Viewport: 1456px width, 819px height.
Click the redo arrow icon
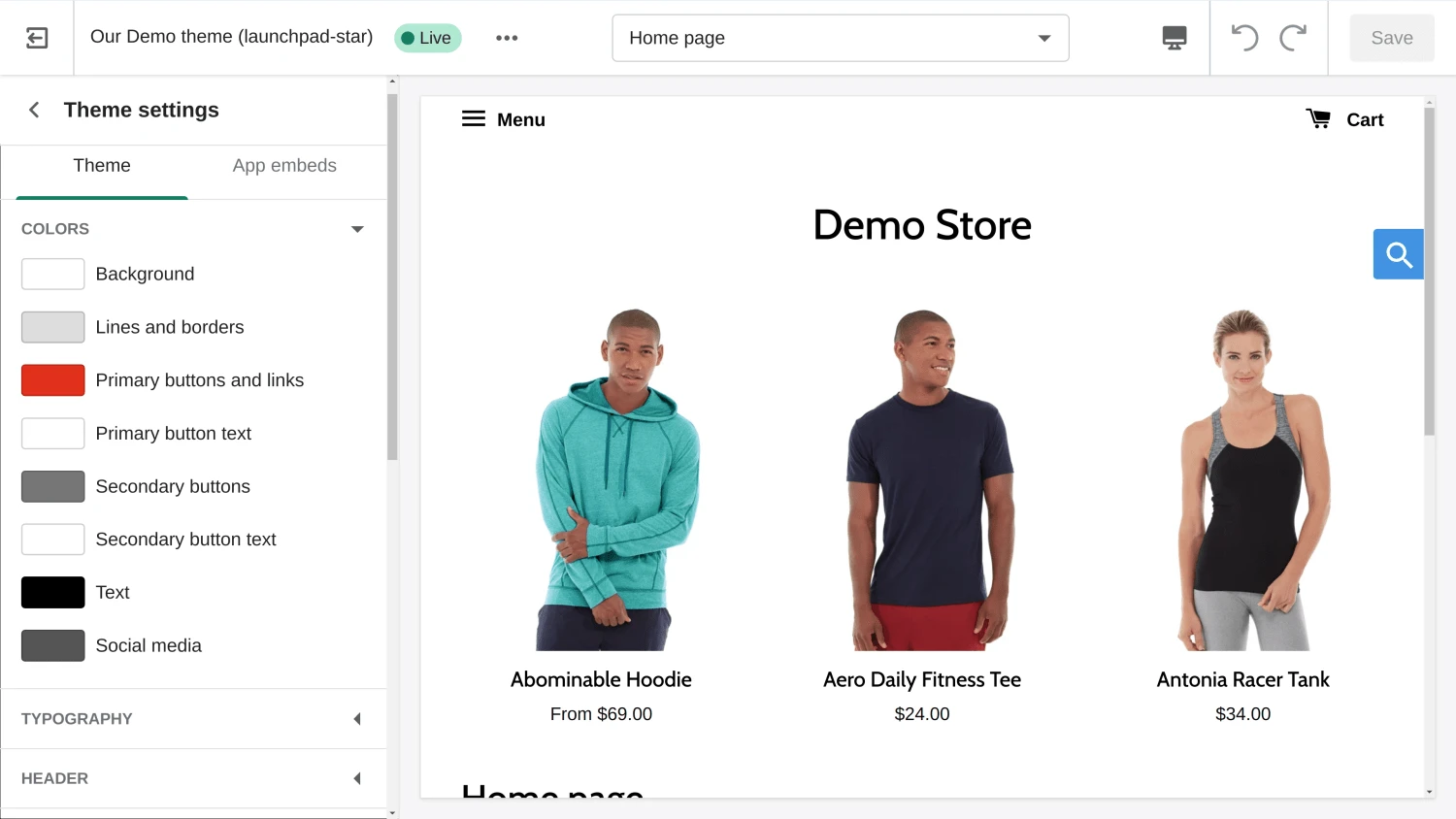point(1293,38)
